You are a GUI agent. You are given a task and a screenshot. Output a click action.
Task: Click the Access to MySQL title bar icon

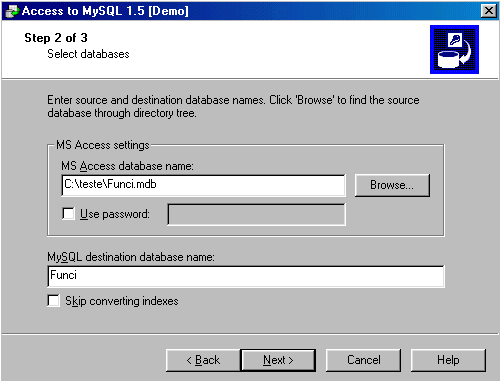click(13, 11)
